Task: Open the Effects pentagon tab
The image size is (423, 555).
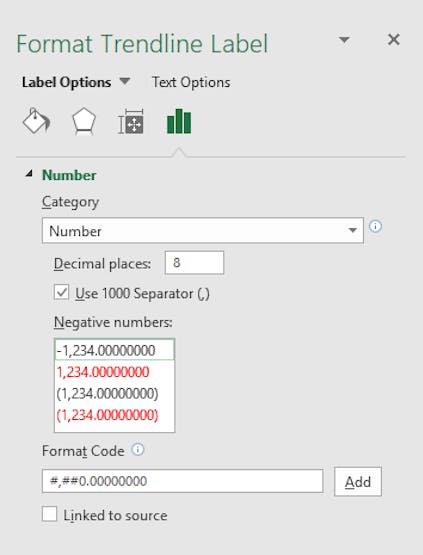Action: [84, 121]
